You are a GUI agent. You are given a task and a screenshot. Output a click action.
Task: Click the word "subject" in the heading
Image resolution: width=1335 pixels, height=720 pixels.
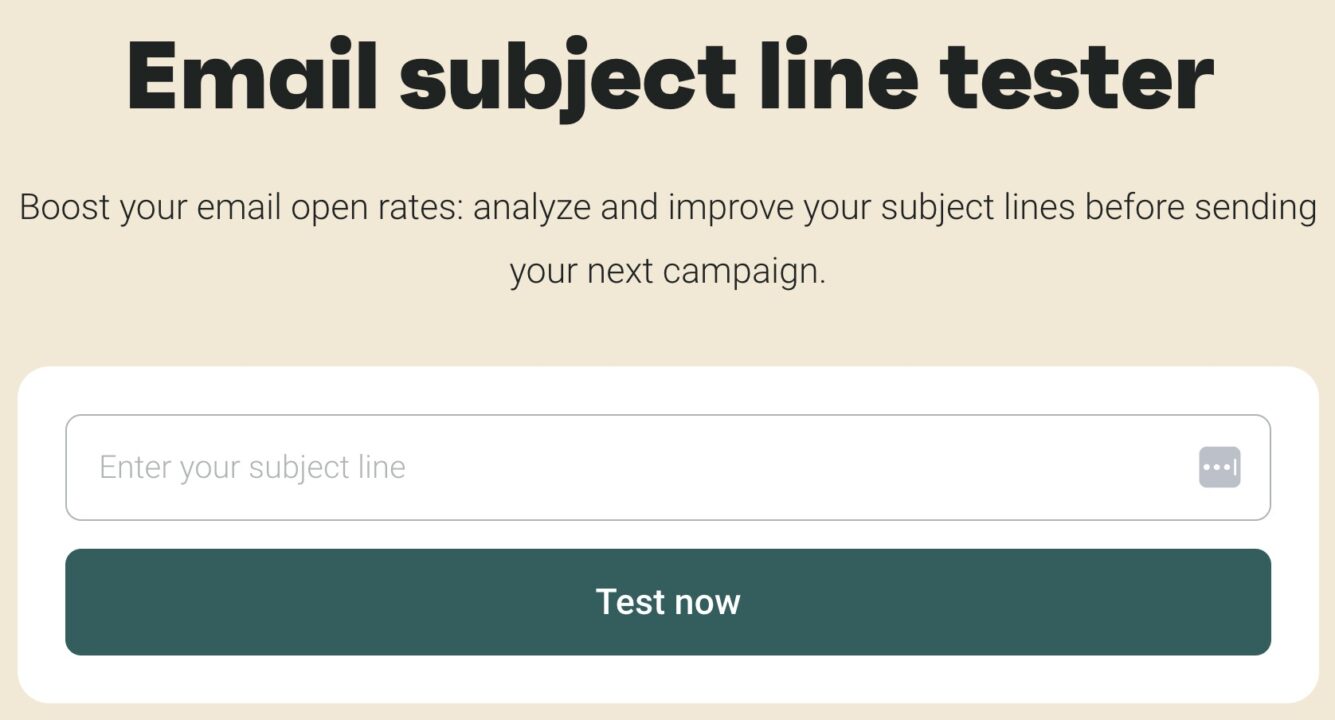point(568,77)
